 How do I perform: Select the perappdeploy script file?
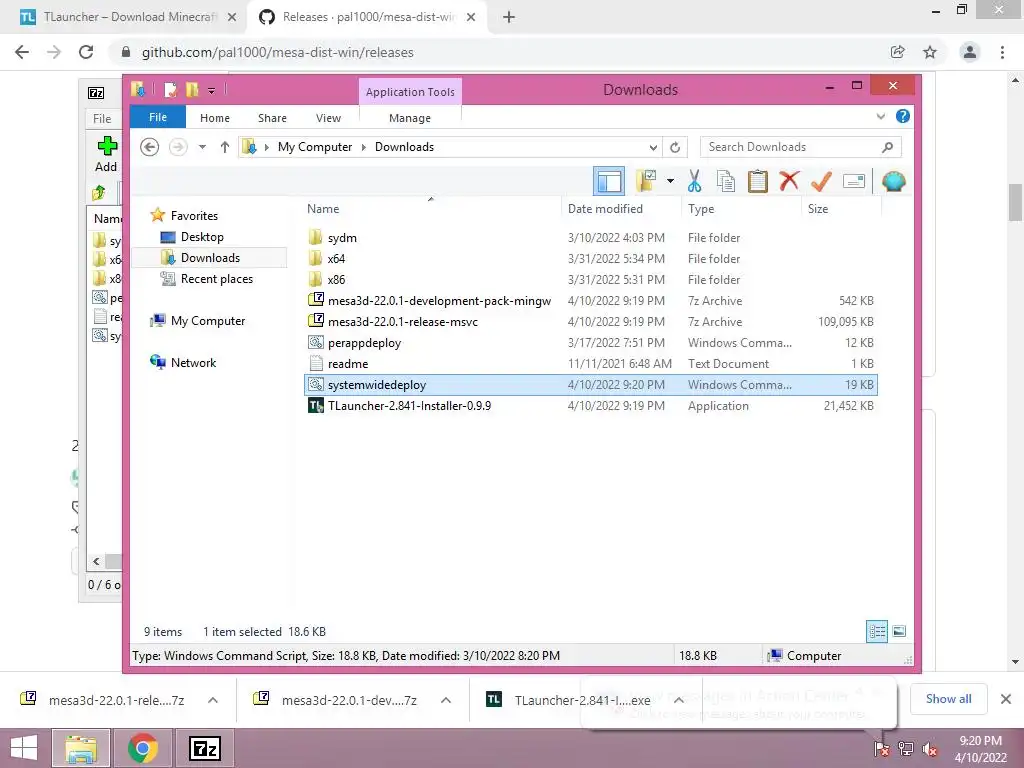[364, 342]
